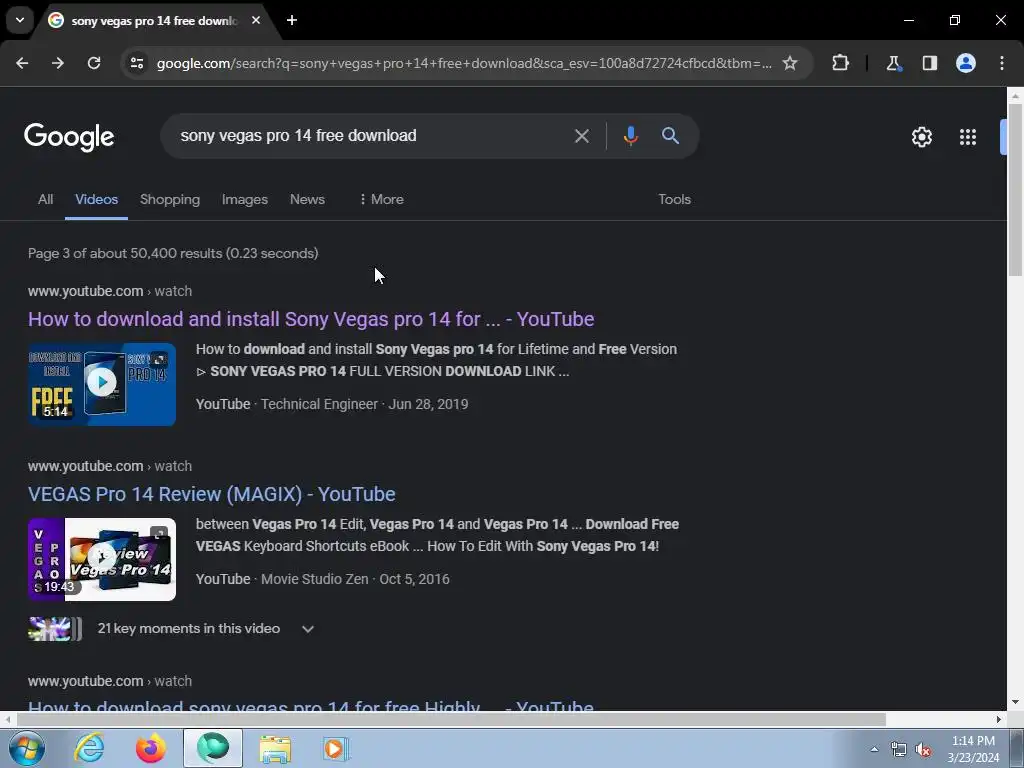Open a new browser tab
Image resolution: width=1024 pixels, height=768 pixels.
[292, 20]
